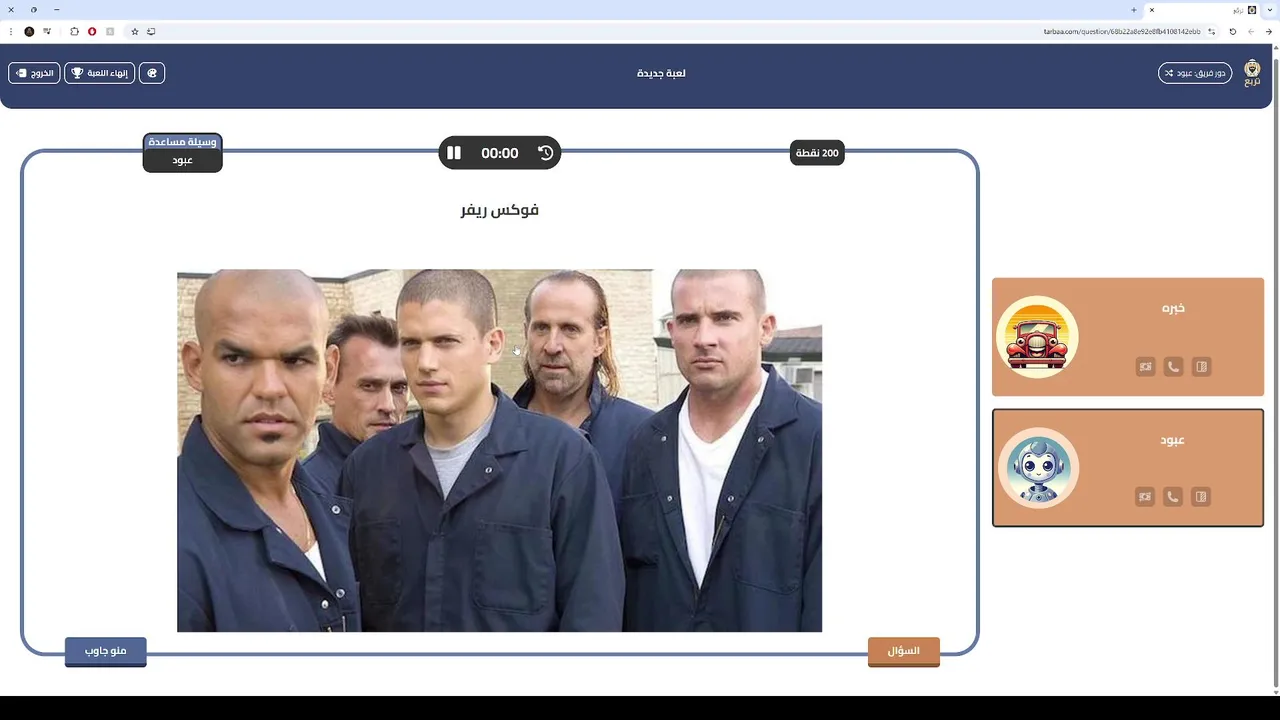This screenshot has height=720, width=1280.
Task: Click the gray square extension icon
Action: click(110, 32)
